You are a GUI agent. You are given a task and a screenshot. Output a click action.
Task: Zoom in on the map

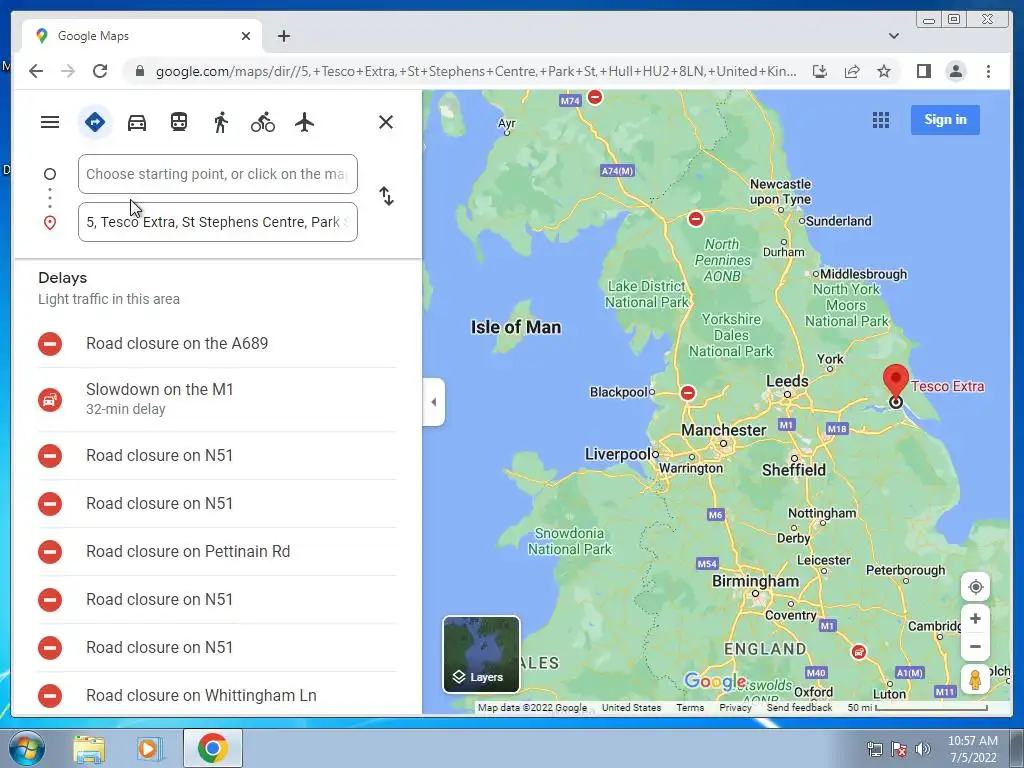[975, 618]
